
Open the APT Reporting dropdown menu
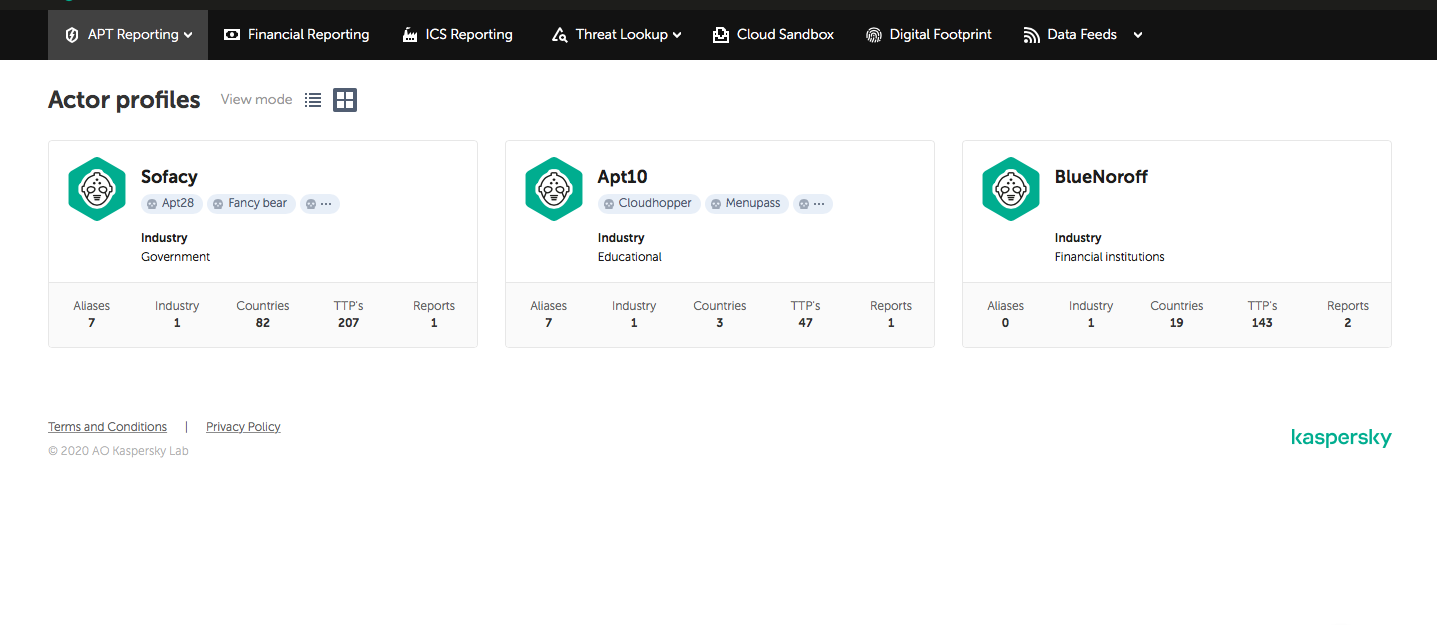(128, 35)
